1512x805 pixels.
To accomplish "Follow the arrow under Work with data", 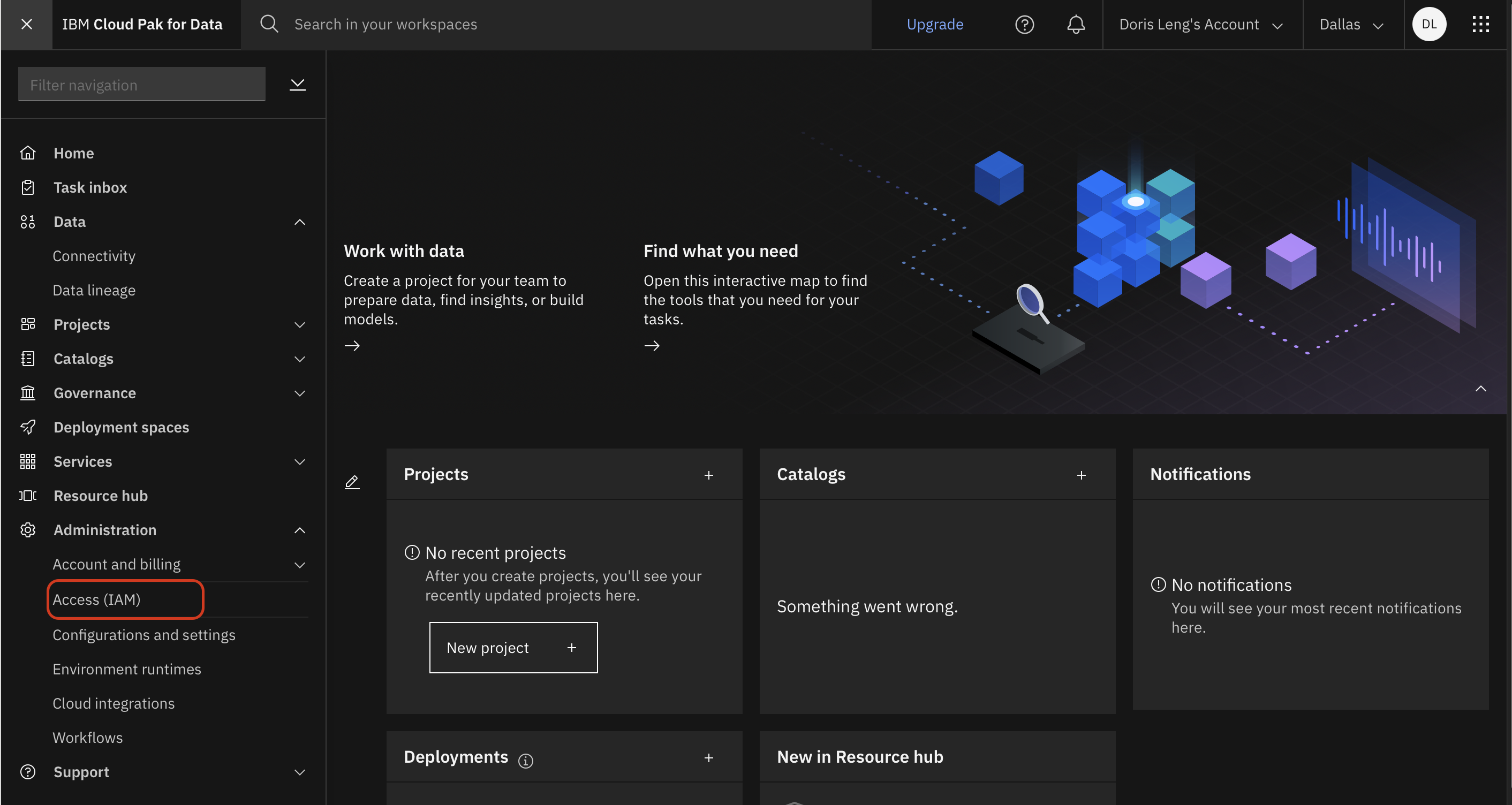I will (352, 346).
